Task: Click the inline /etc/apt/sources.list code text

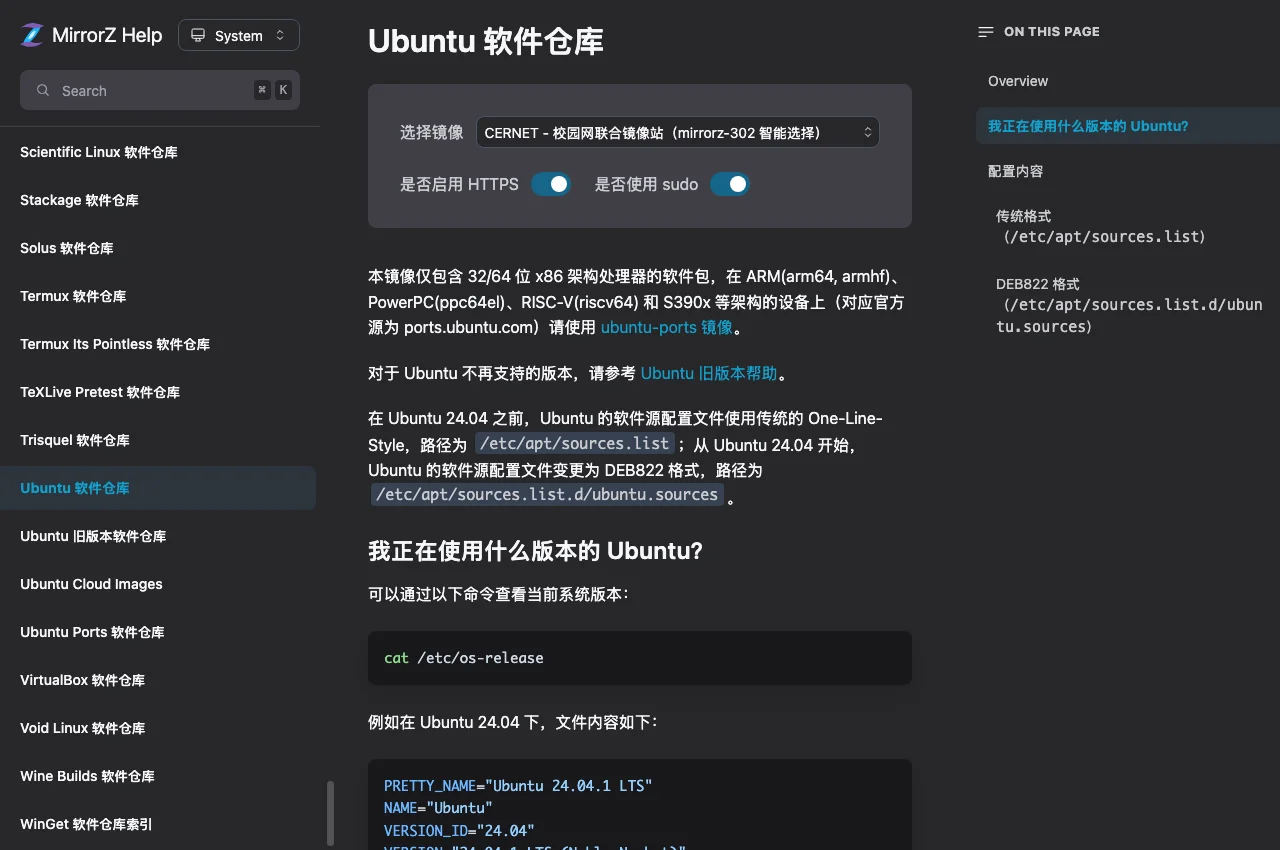Action: coord(574,443)
